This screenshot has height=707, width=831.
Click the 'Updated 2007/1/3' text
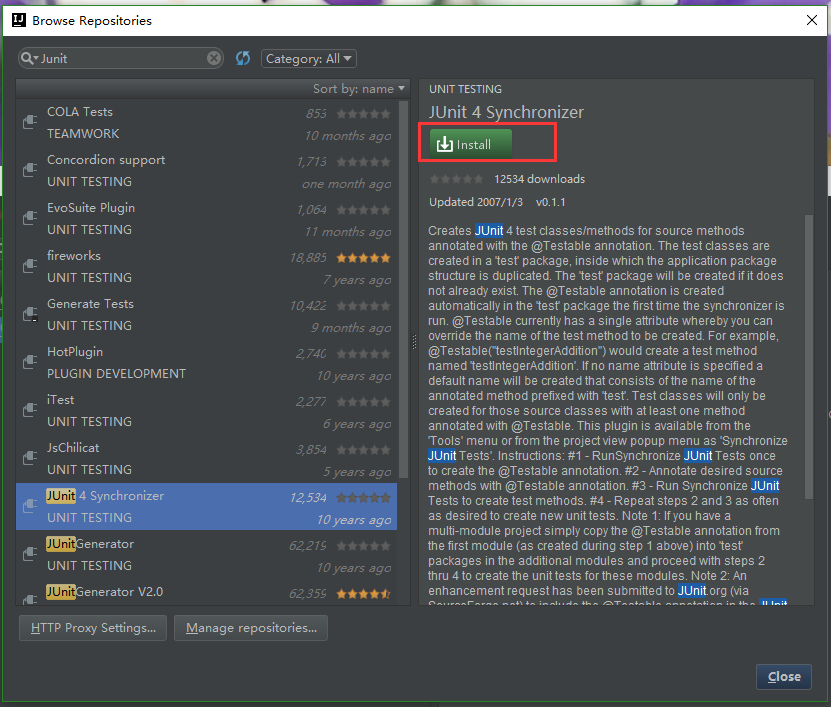(475, 202)
